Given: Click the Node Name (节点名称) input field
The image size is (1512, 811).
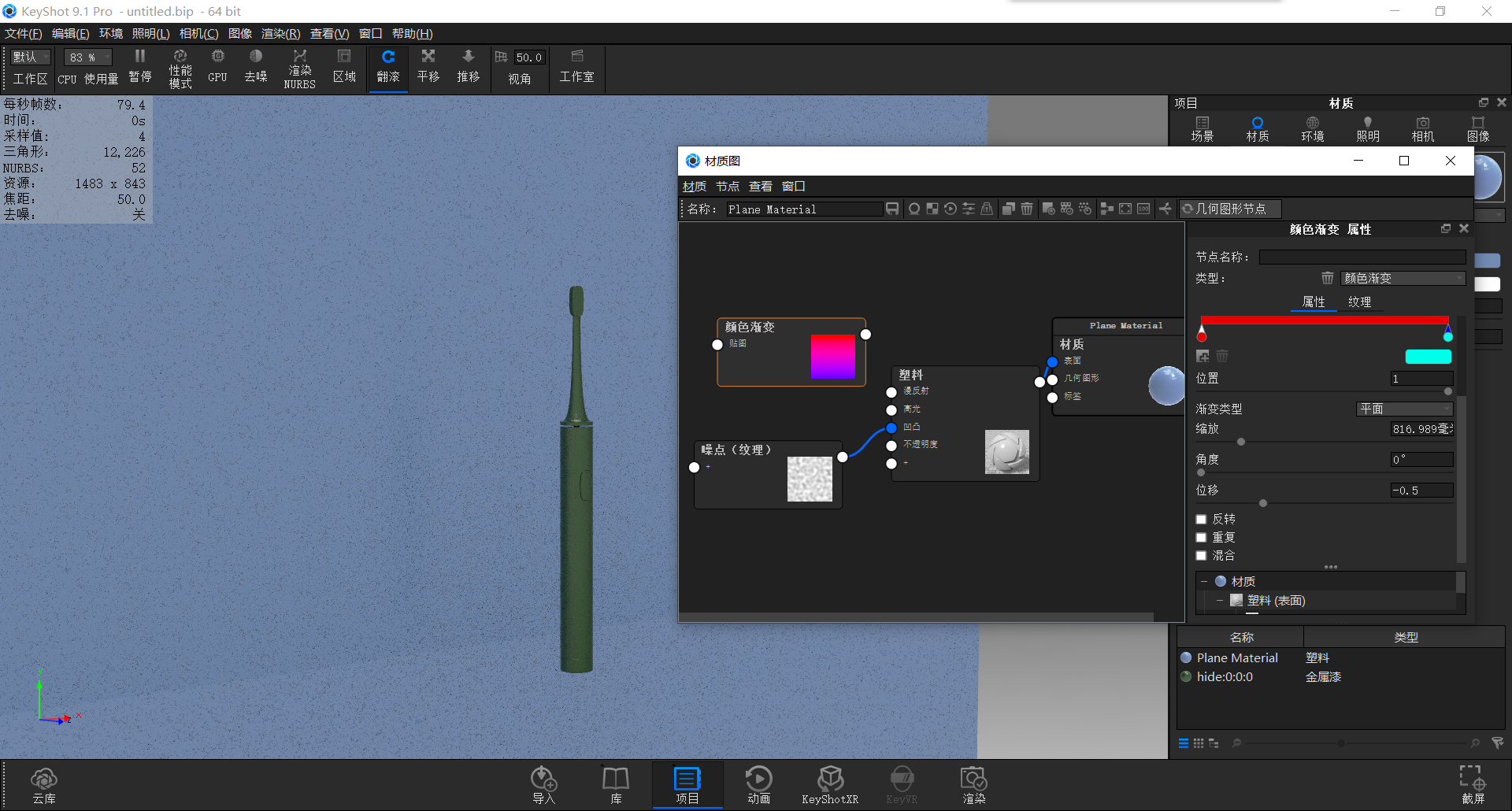Looking at the screenshot, I should point(1362,257).
